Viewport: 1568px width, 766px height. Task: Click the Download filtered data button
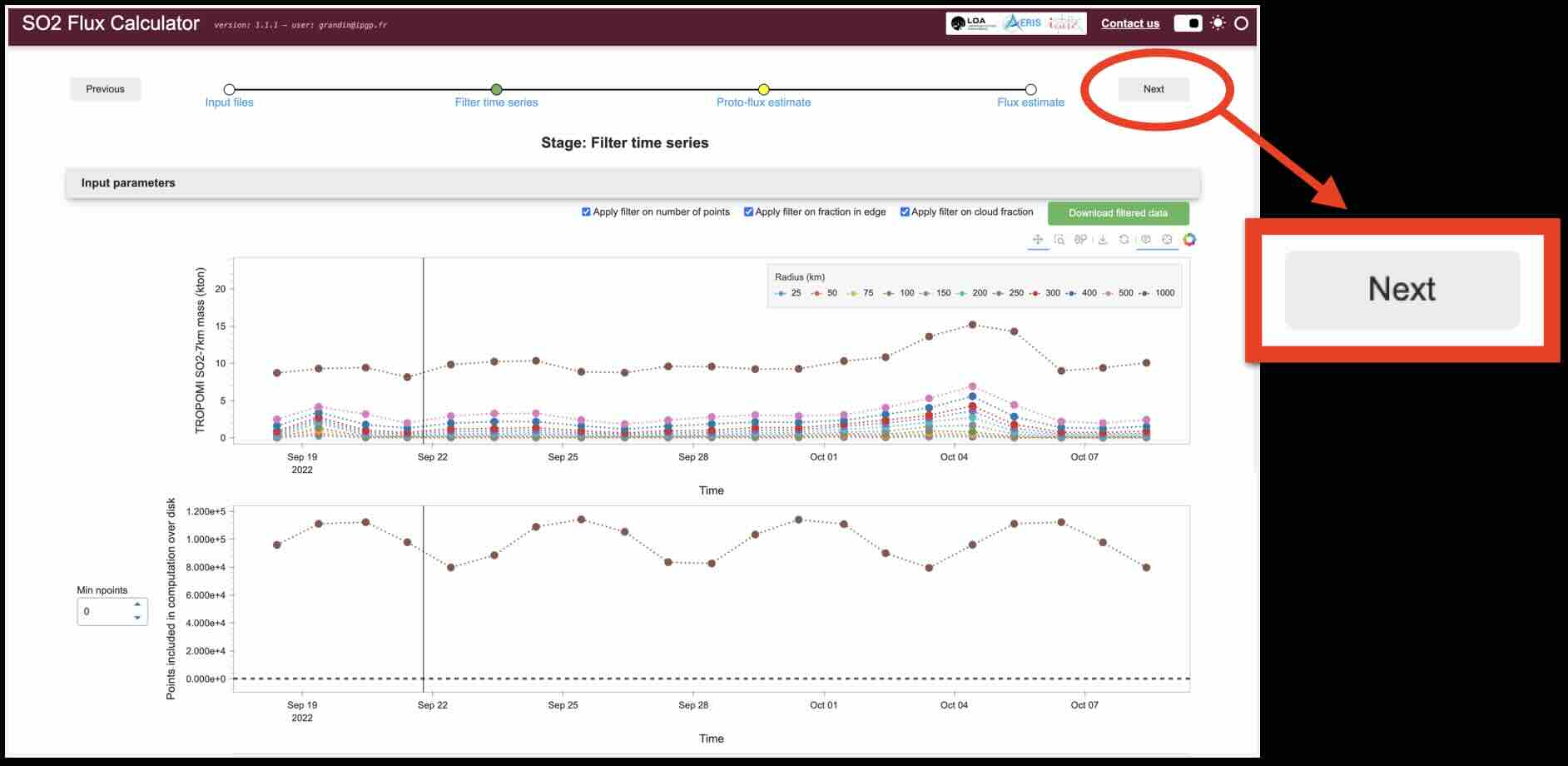coord(1118,213)
